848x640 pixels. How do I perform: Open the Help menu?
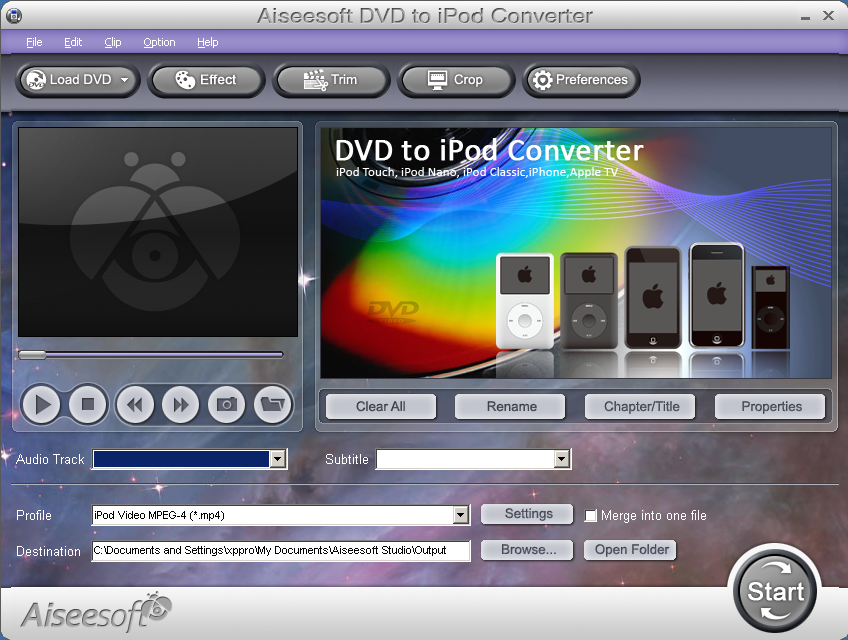[208, 42]
